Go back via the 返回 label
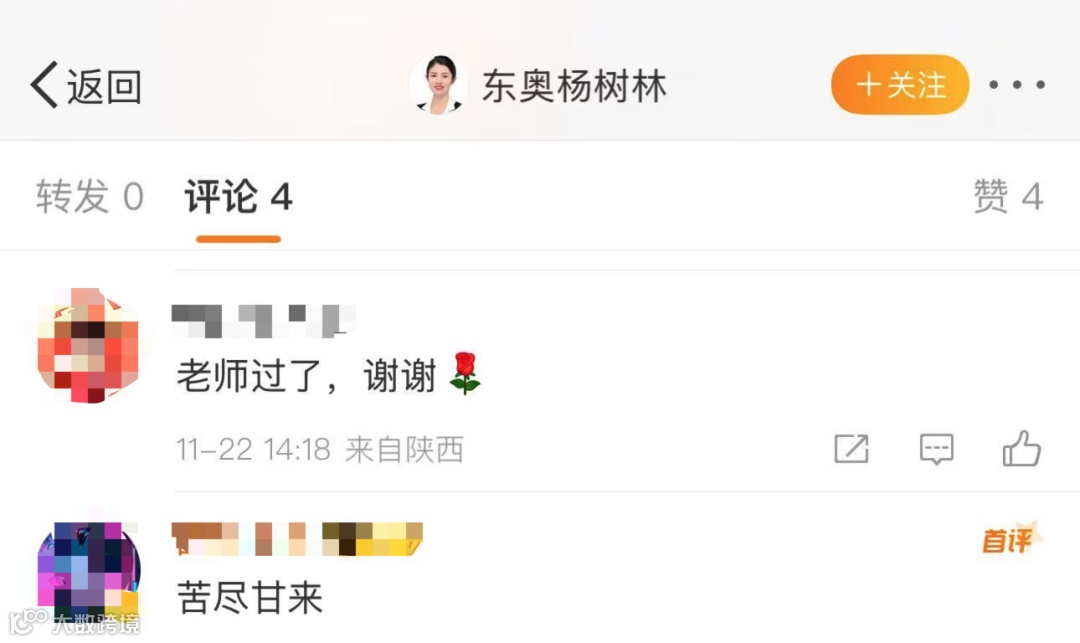Screen dimensions: 1080x643 tap(104, 87)
